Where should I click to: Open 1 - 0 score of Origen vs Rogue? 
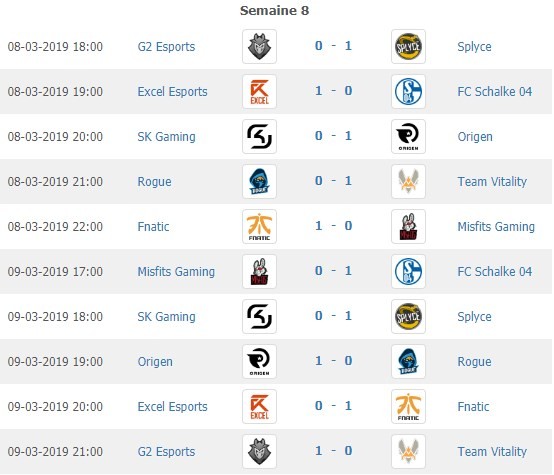333,360
